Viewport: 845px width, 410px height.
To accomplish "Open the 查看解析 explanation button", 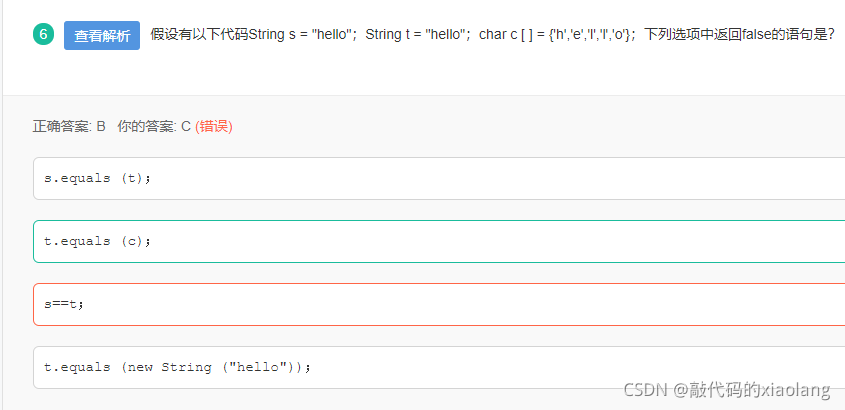I will tap(102, 36).
